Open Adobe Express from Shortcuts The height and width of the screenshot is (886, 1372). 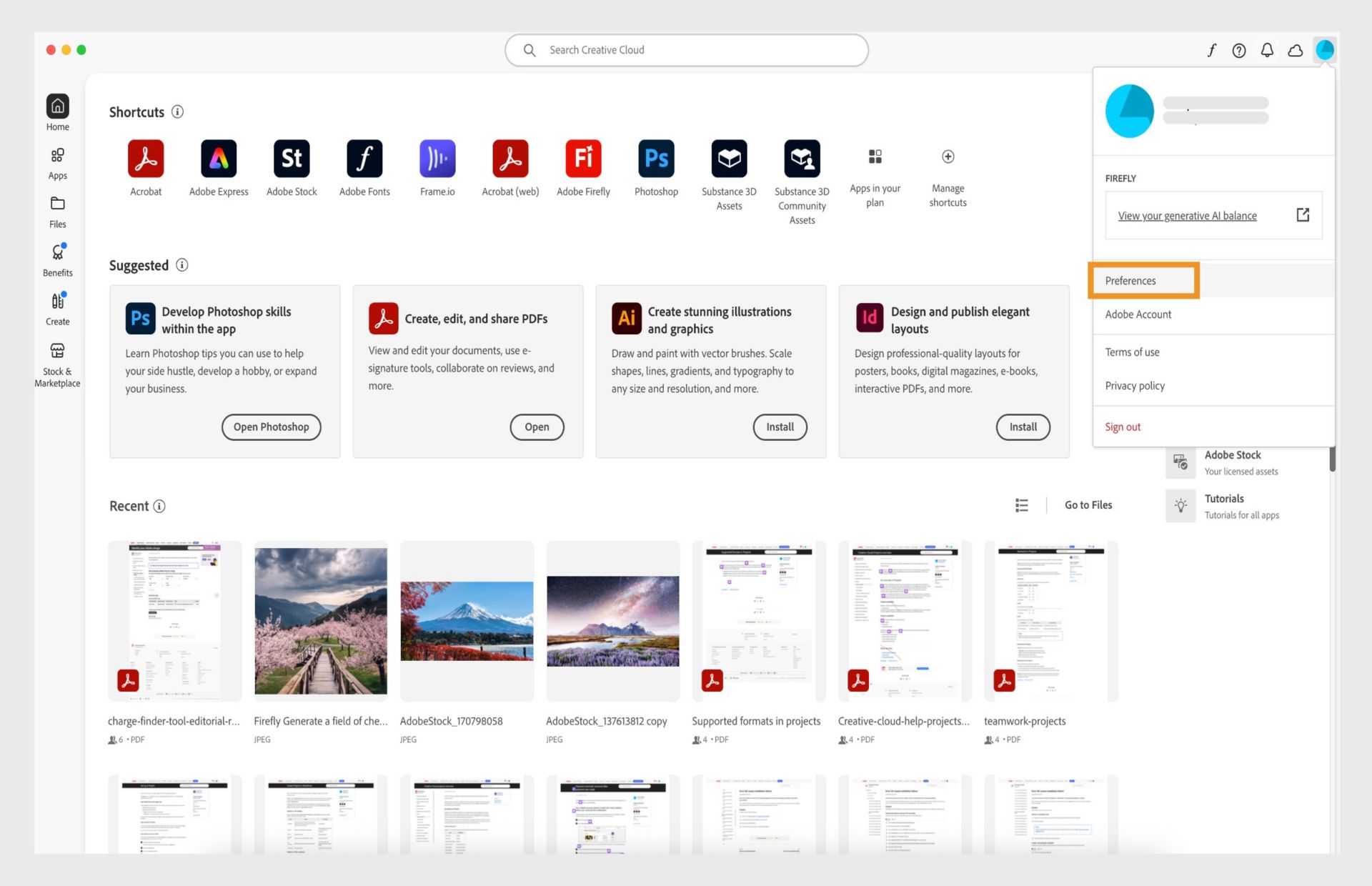pos(219,159)
